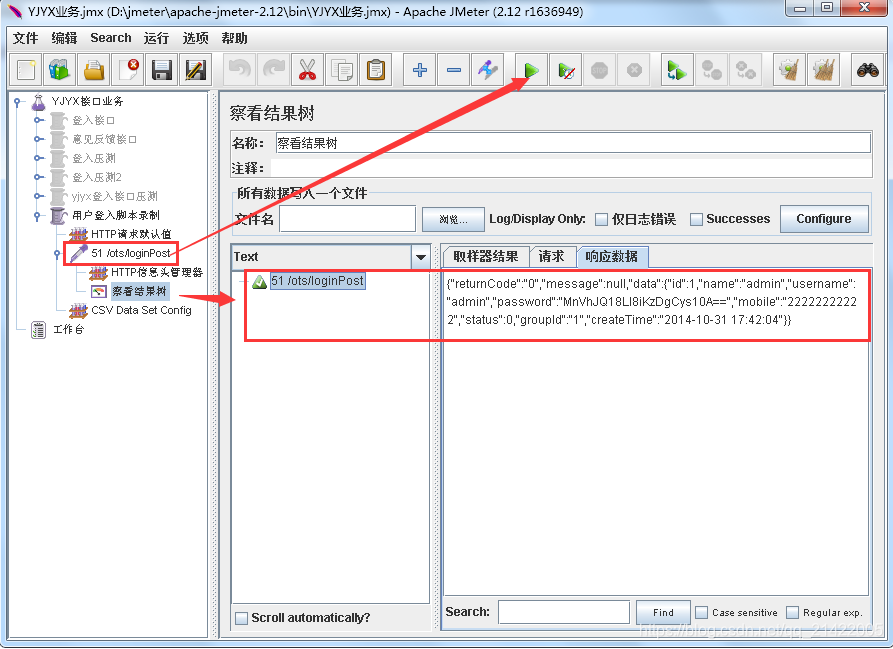
Task: Enable the Successes checkbox
Action: pos(696,219)
